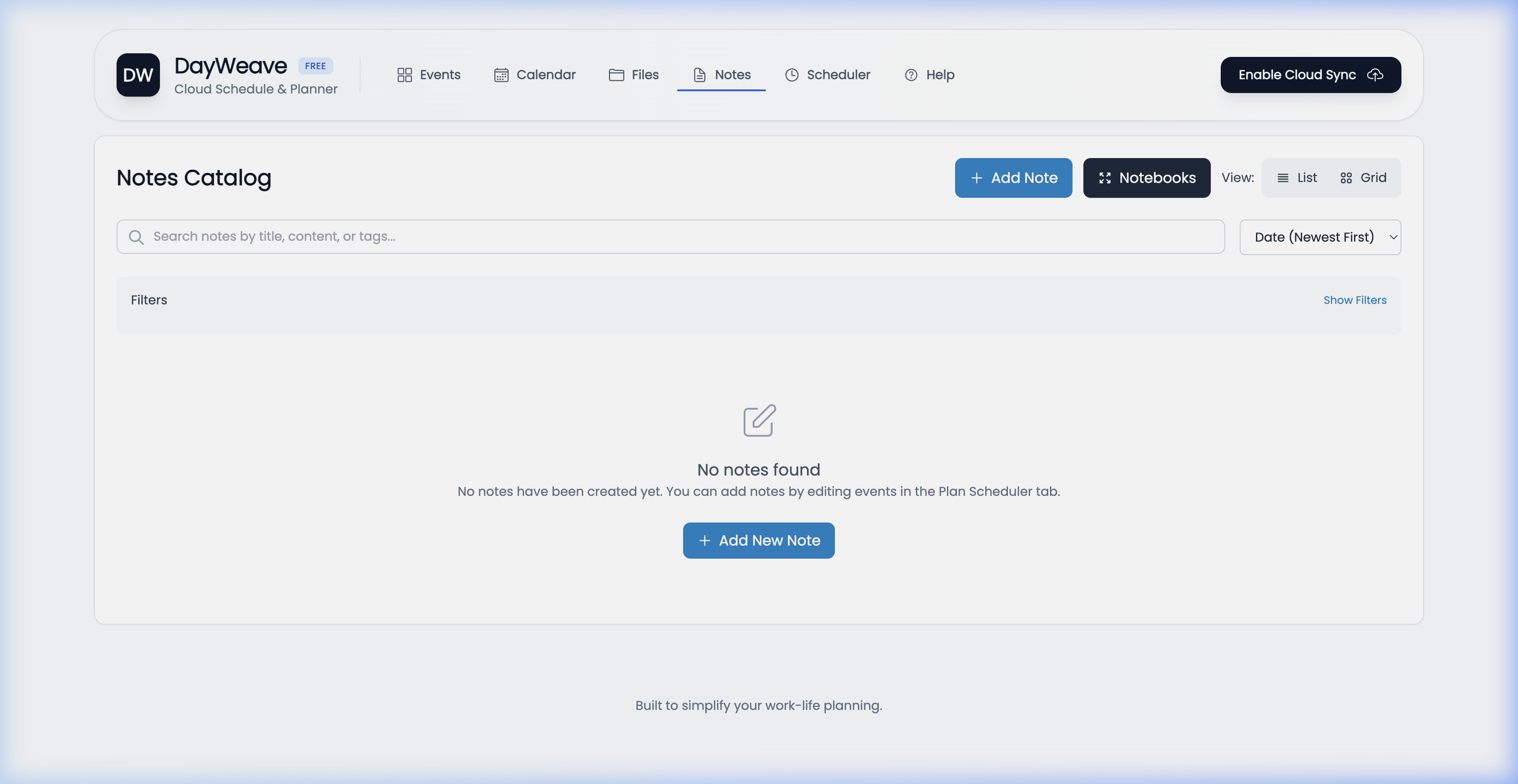Screen dimensions: 1518x784
Task: Click the Notes document icon
Action: (x=699, y=75)
